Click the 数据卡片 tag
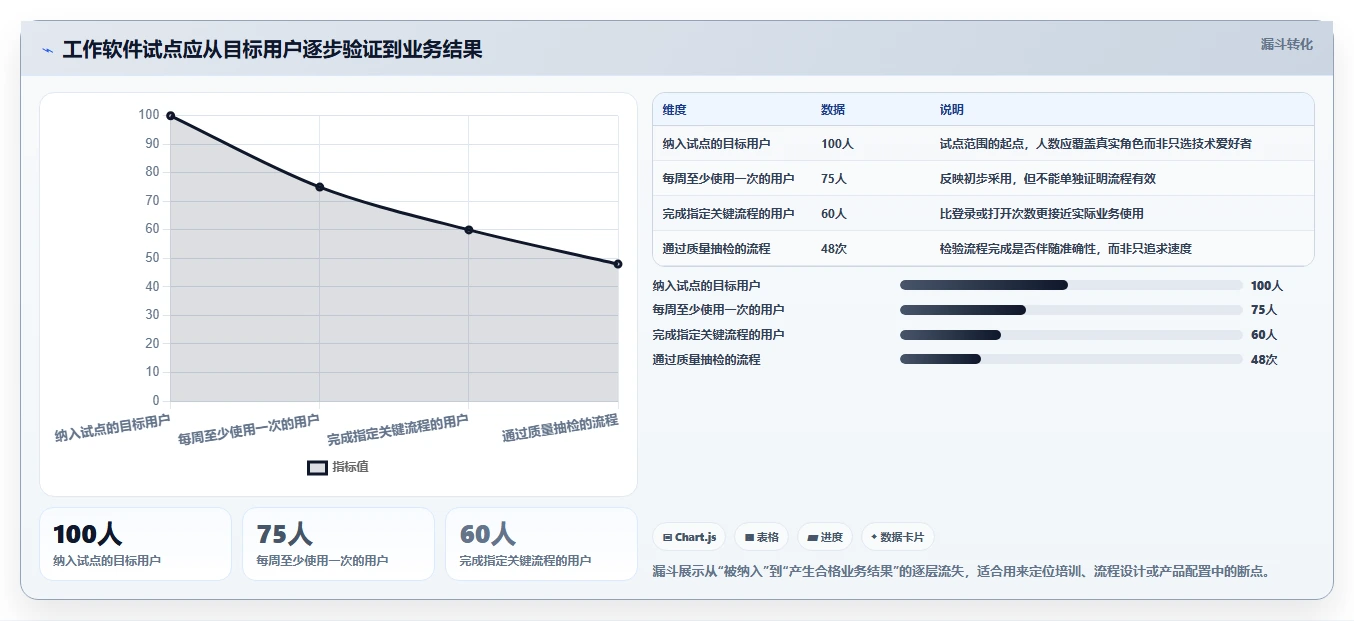This screenshot has width=1354, height=621. coord(897,537)
